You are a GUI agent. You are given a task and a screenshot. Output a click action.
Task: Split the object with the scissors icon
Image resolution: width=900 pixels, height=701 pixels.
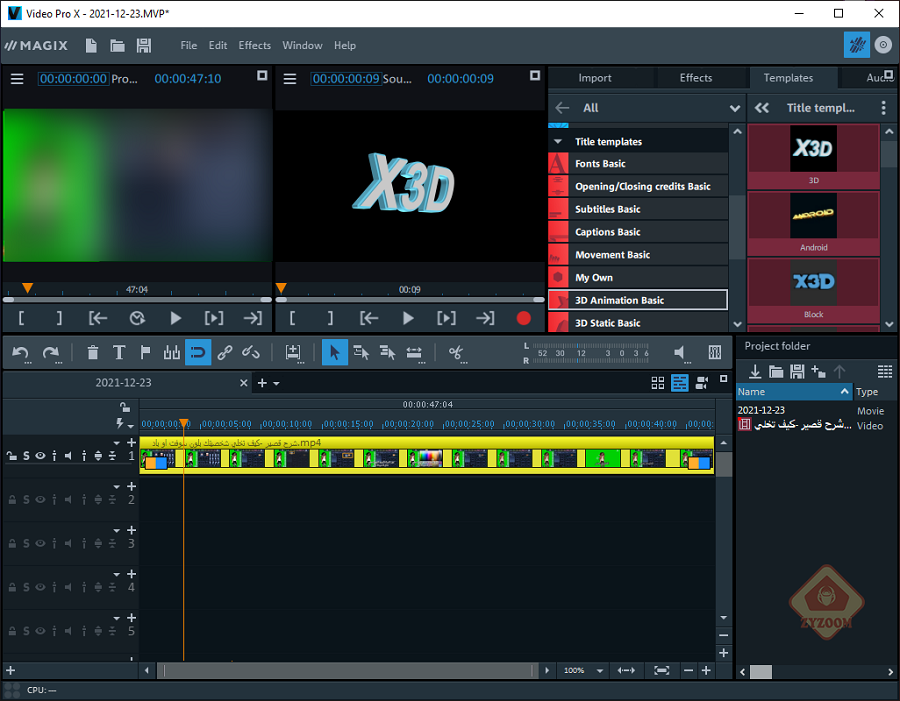click(456, 353)
